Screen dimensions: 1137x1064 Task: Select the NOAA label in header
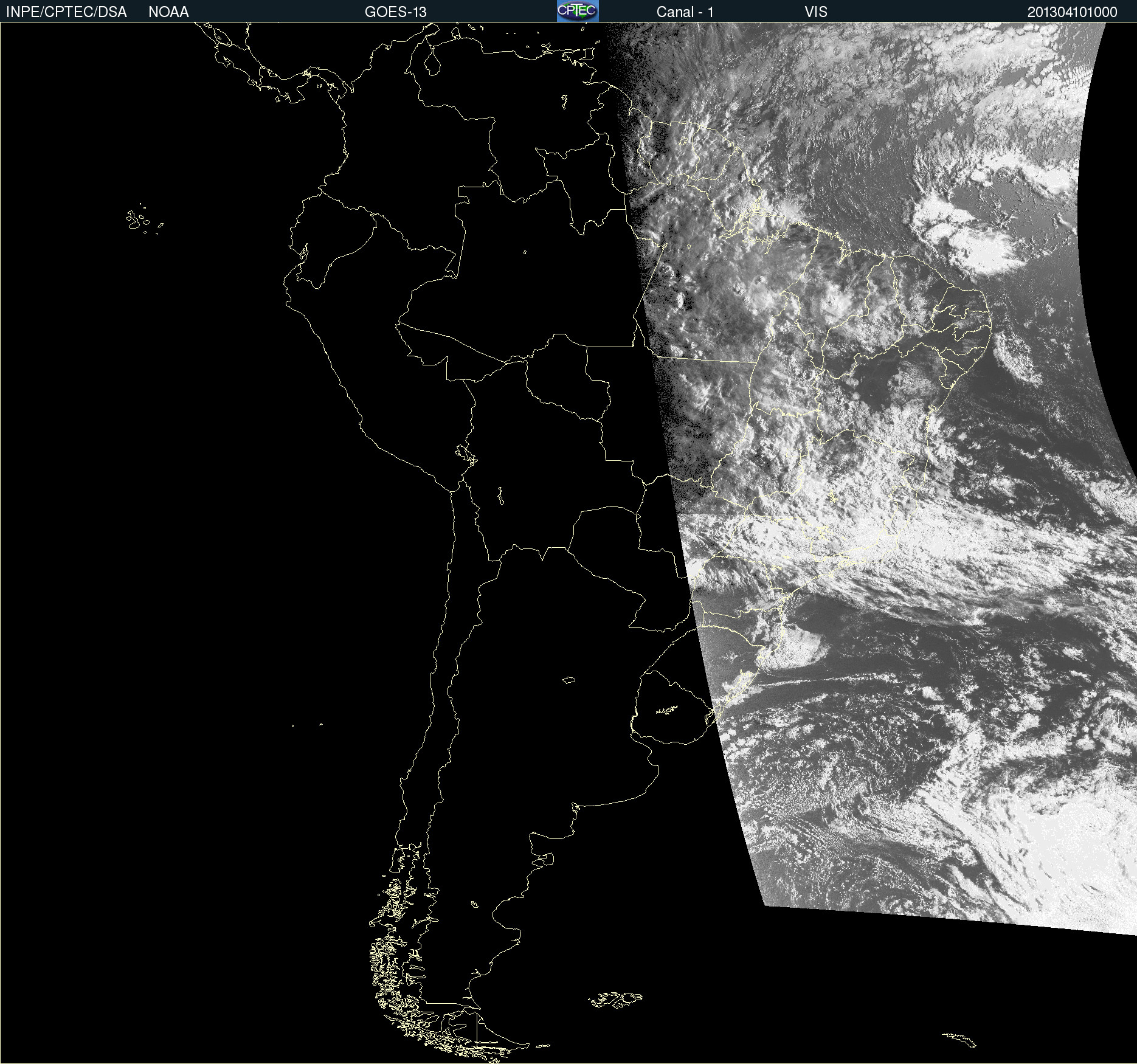pyautogui.click(x=168, y=12)
